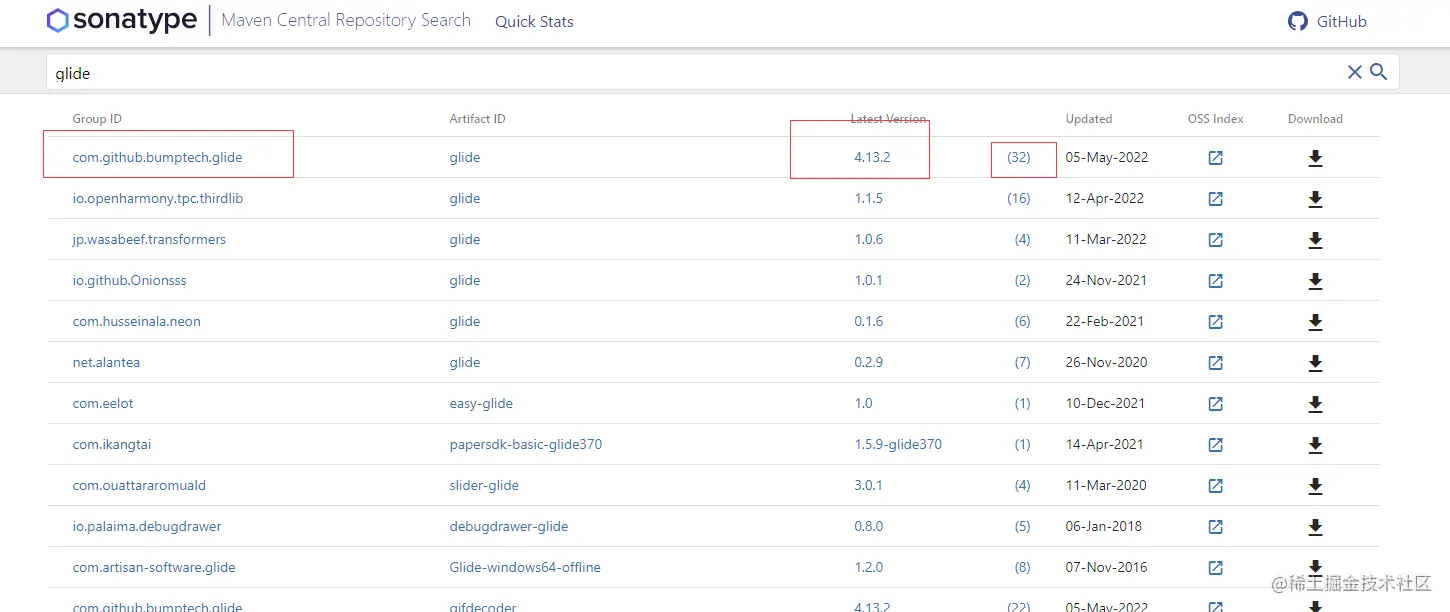Download the io.github.Onionsss glide artifact
Image resolution: width=1450 pixels, height=612 pixels.
coord(1315,281)
